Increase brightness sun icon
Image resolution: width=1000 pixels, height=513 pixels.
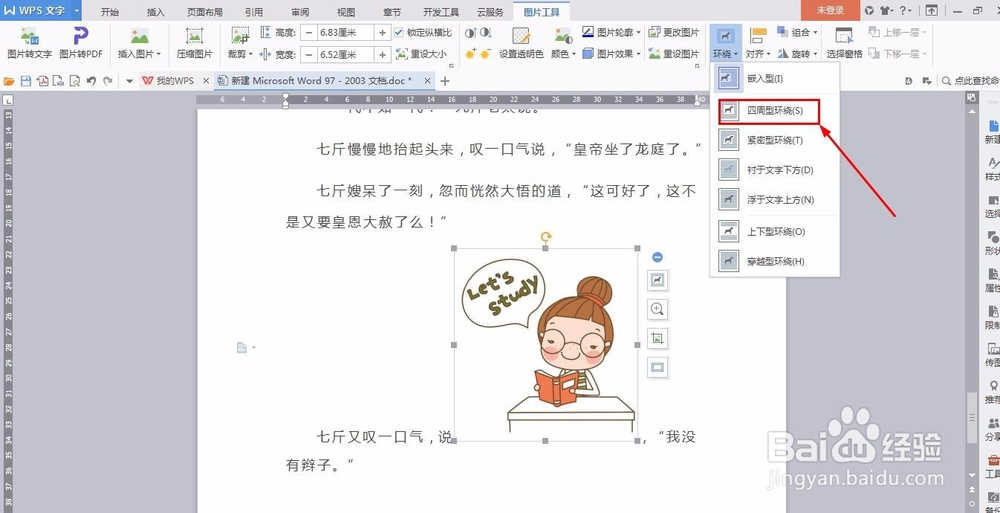click(x=471, y=54)
